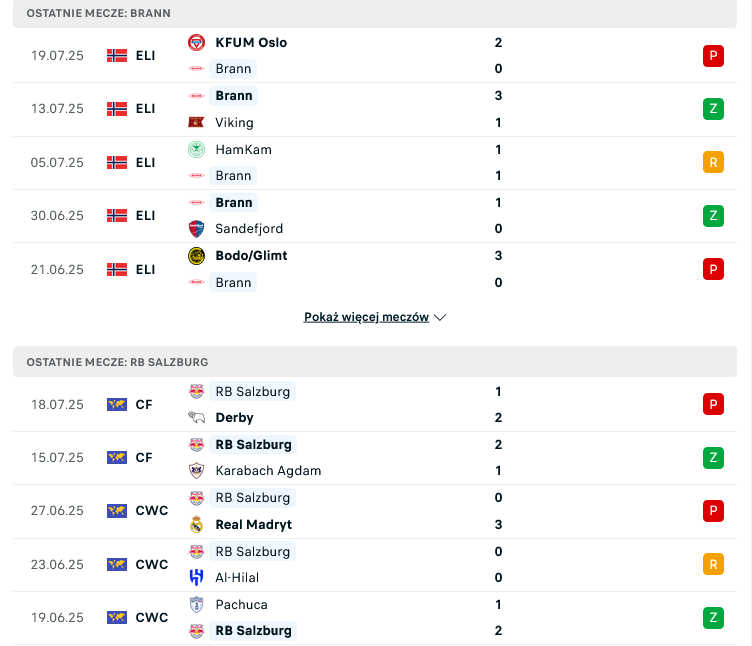Image resolution: width=752 pixels, height=646 pixels.
Task: Click the Norwegian flag on 19.07.25 row
Action: point(117,56)
